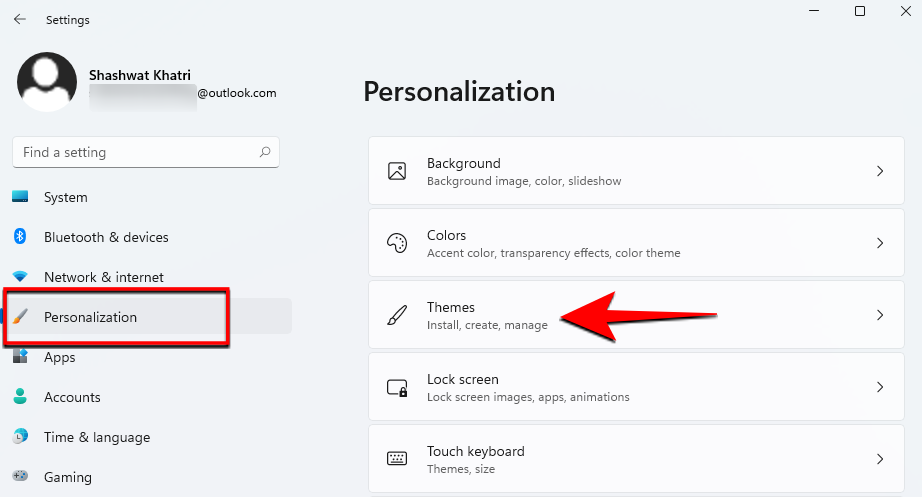
Task: Open Time & language settings
Action: [96, 437]
